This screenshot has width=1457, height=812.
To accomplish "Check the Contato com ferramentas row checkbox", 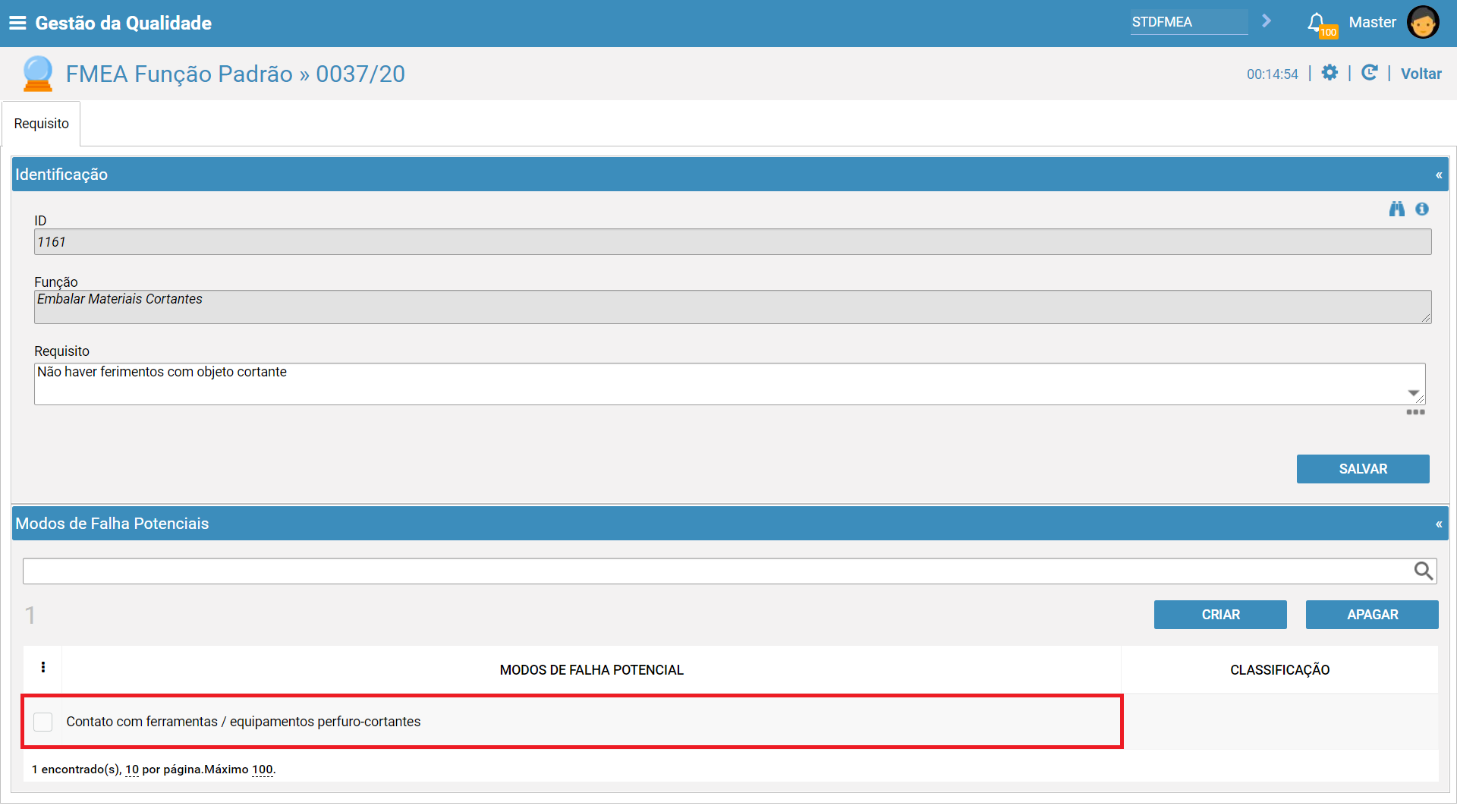I will [43, 722].
